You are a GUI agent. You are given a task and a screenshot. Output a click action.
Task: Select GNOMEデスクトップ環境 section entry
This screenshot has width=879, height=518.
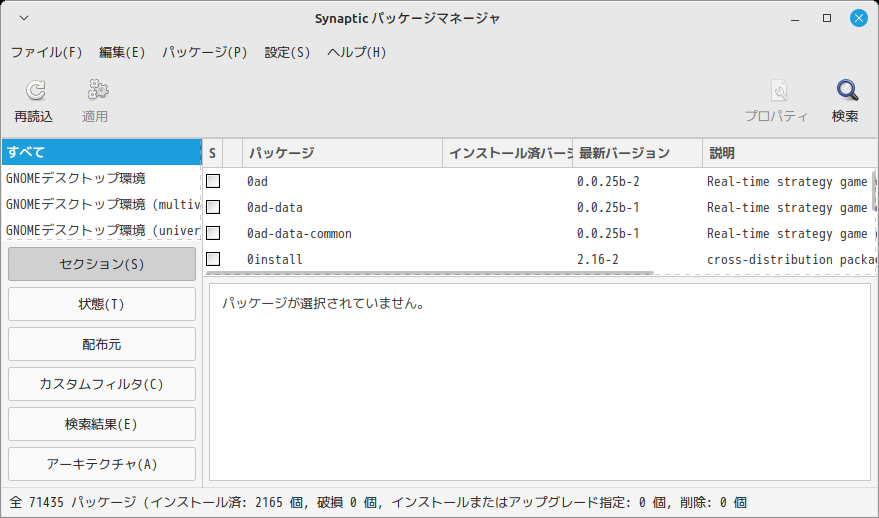[101, 178]
